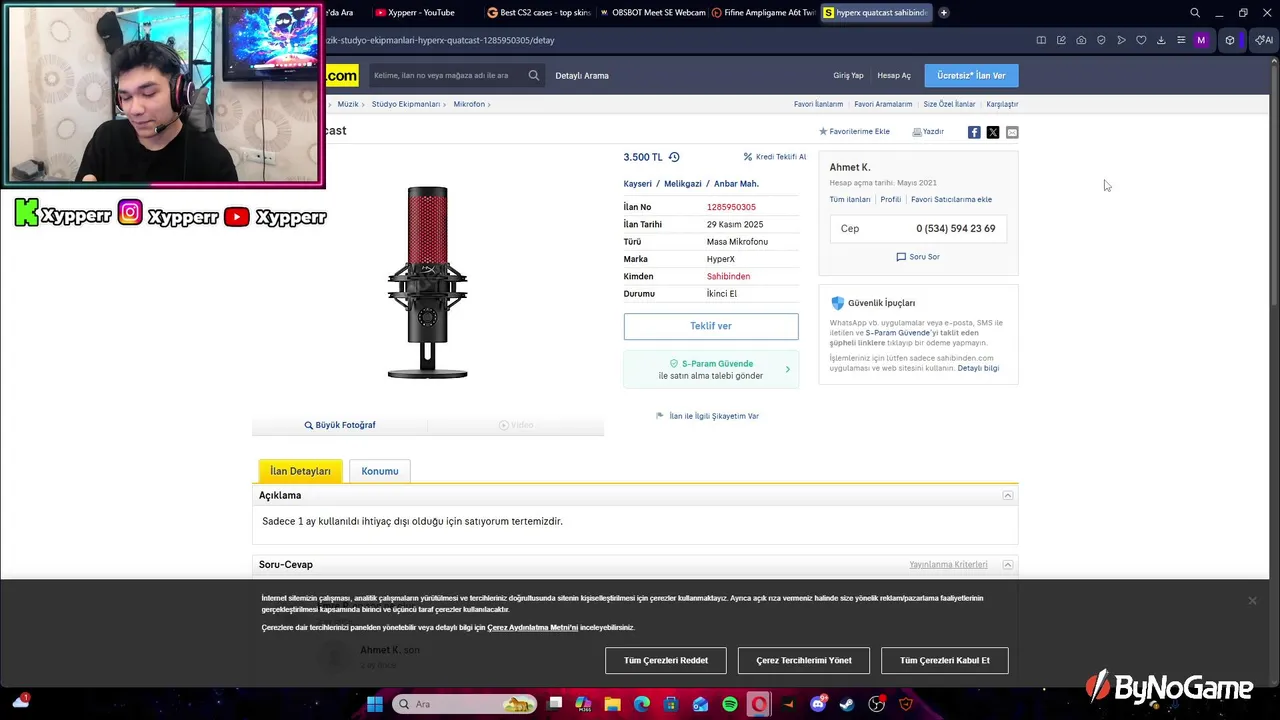Open Tüm ilanları of seller
The image size is (1280, 720).
[x=850, y=199]
